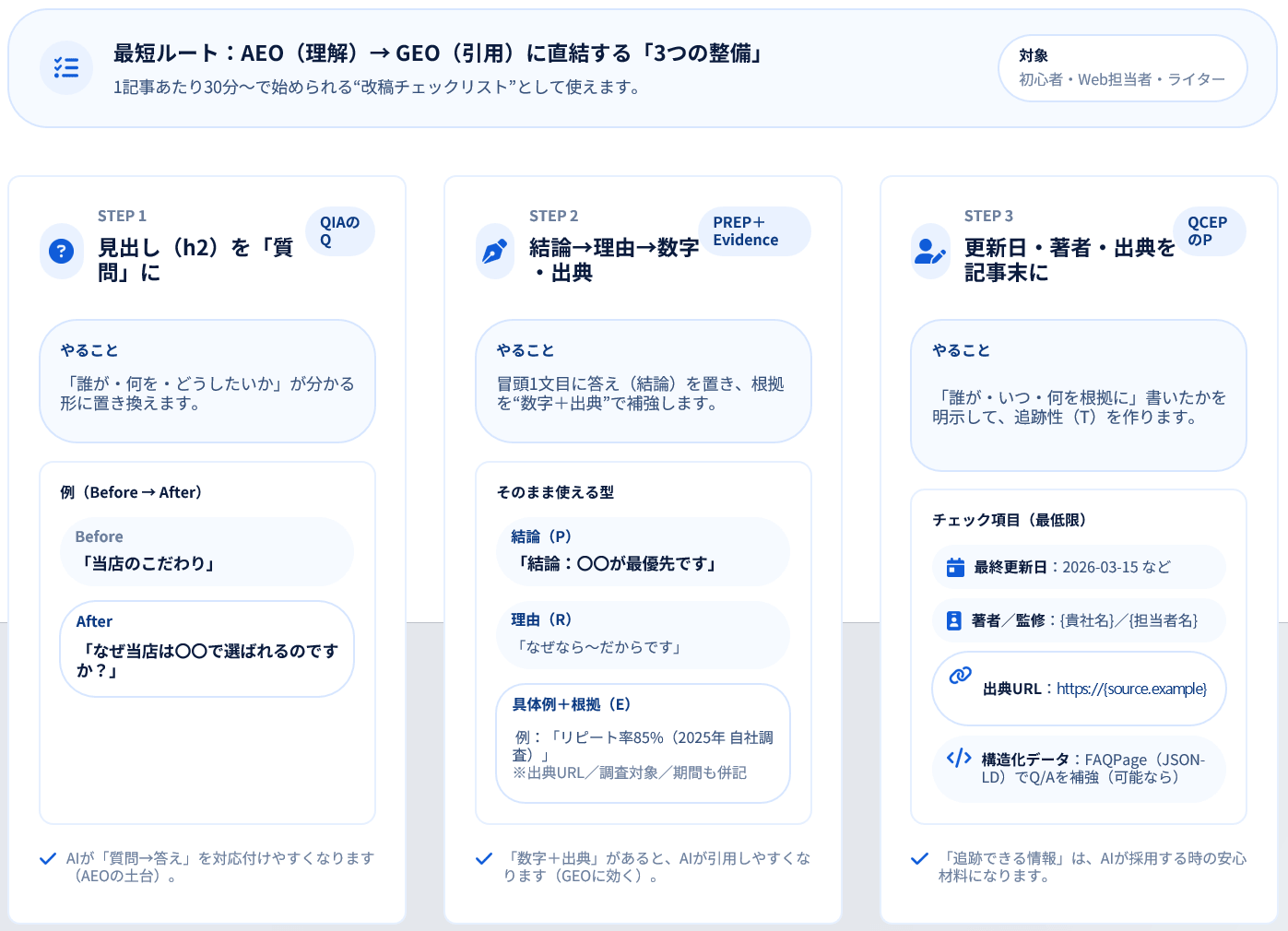Click the author edit icon on STEP 3

tap(930, 251)
